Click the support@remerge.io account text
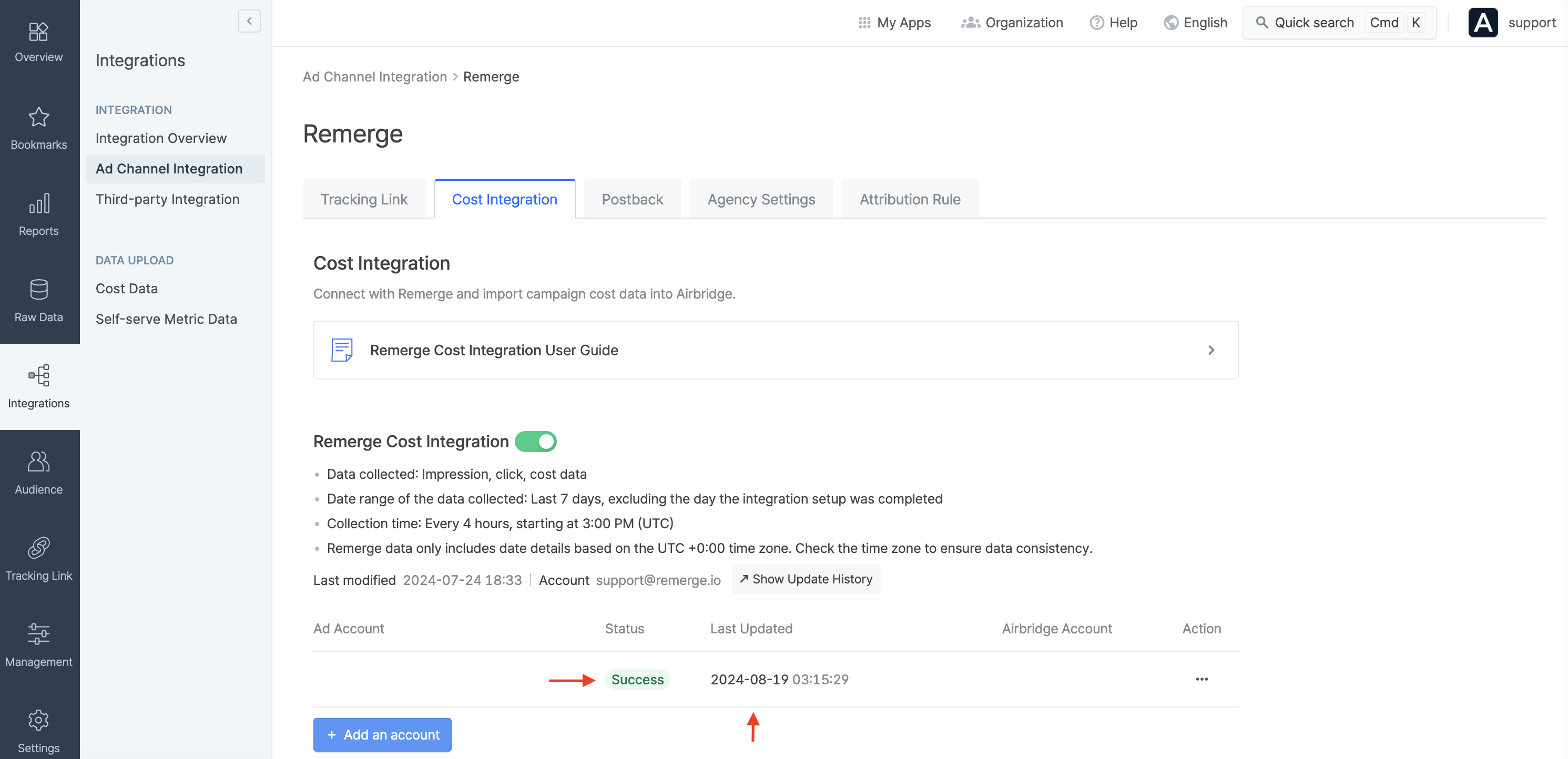Viewport: 1568px width, 759px height. (658, 580)
